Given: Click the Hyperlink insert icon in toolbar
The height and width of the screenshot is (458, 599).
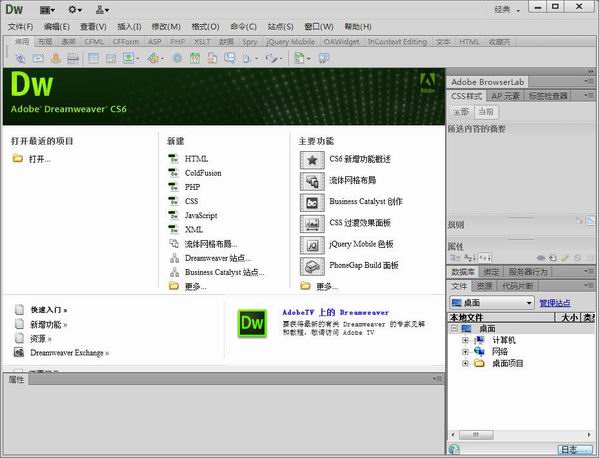Looking at the screenshot, I should tap(20, 58).
